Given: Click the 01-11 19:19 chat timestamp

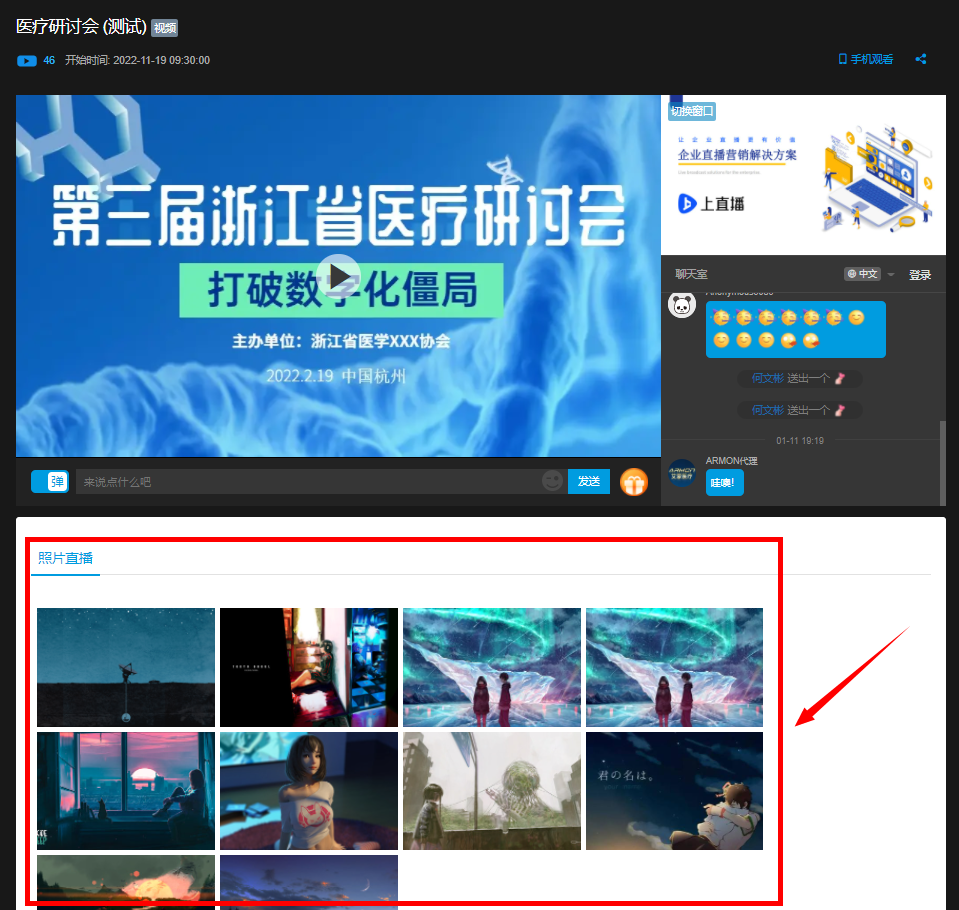Looking at the screenshot, I should (800, 440).
